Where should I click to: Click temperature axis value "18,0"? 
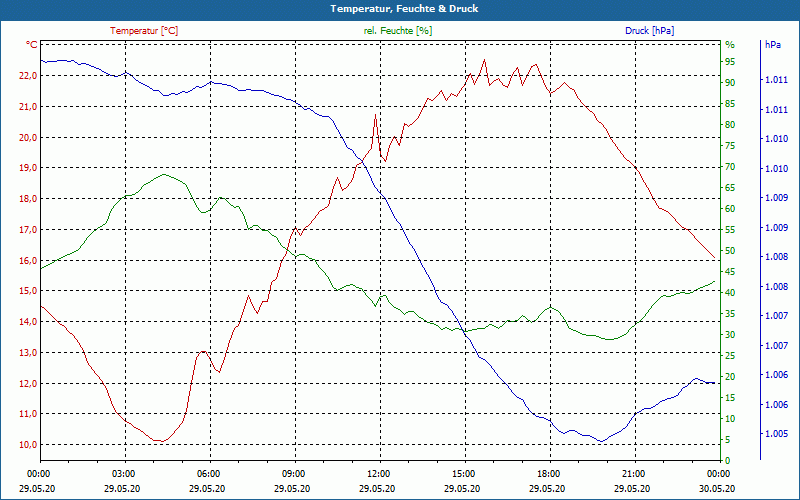pos(28,198)
